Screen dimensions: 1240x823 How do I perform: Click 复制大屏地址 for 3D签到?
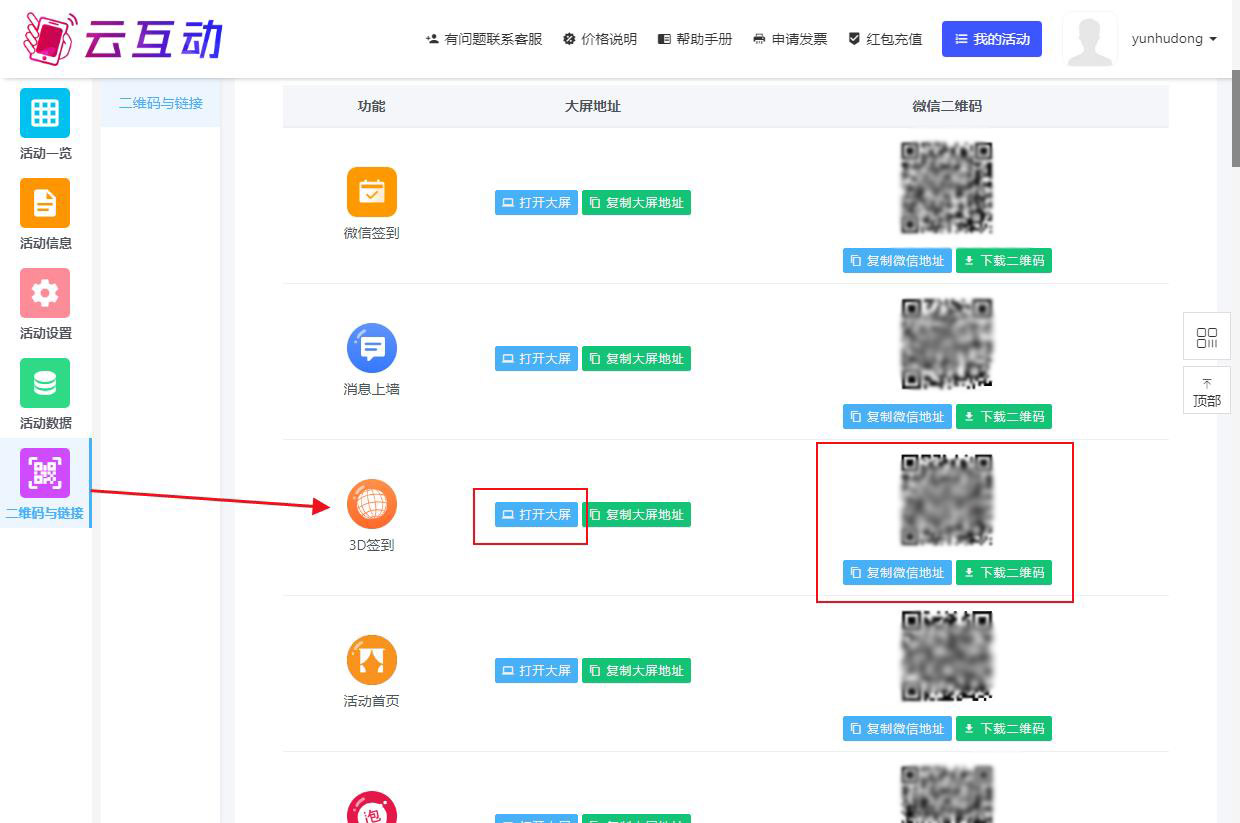point(636,515)
